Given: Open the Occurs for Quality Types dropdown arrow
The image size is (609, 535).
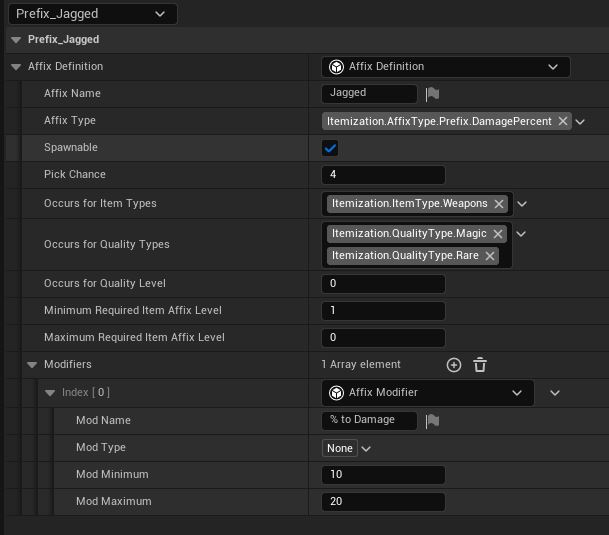Looking at the screenshot, I should coord(521,234).
